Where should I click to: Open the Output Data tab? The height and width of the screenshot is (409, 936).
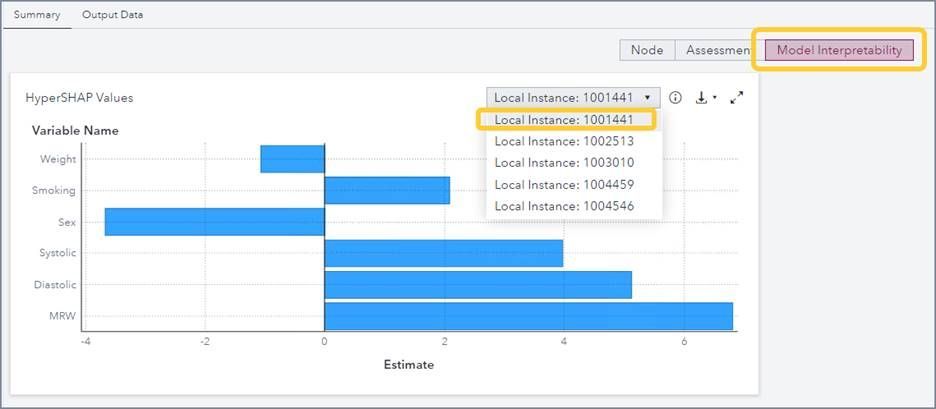[112, 15]
